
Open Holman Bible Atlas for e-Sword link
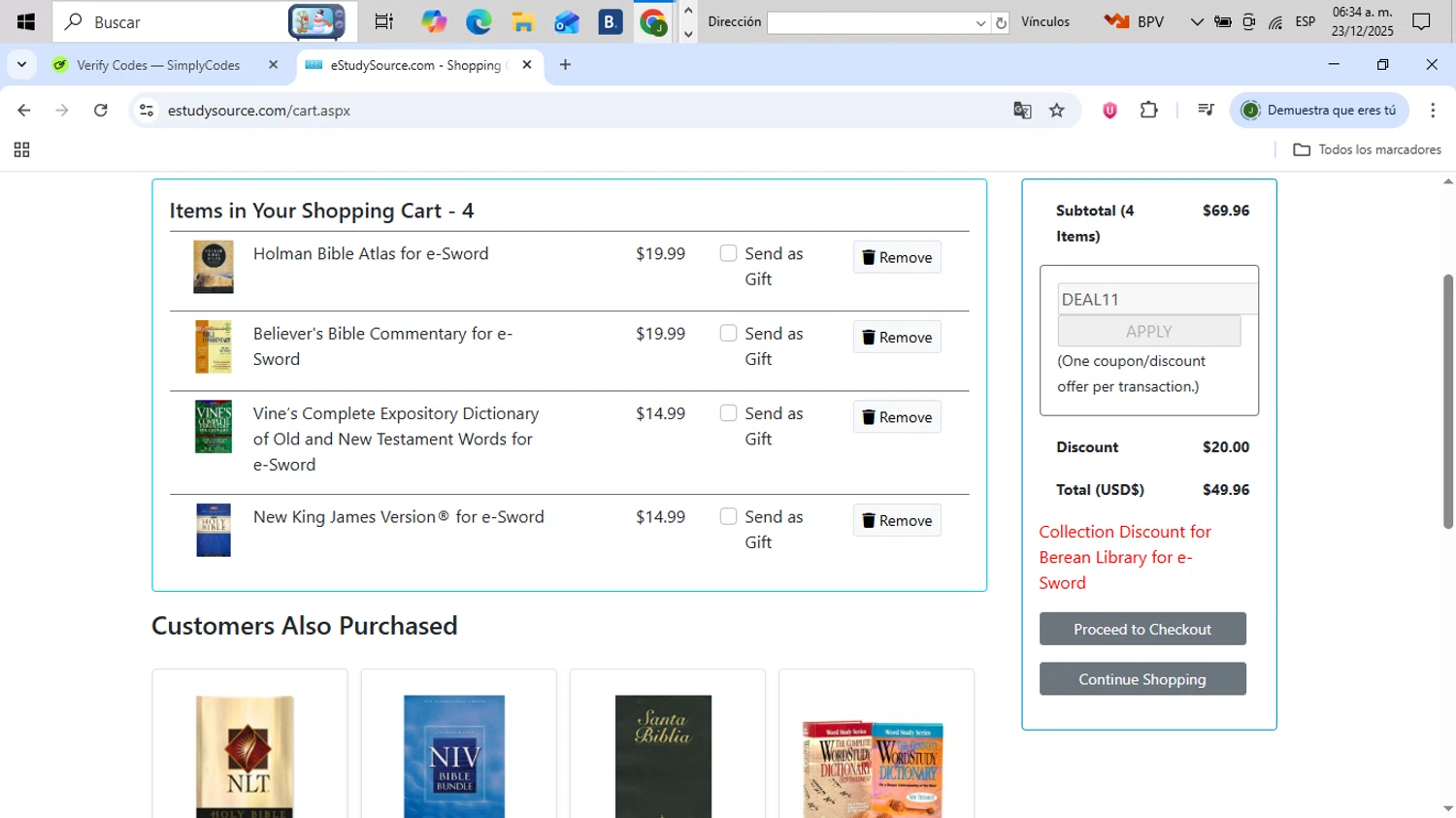click(x=371, y=253)
